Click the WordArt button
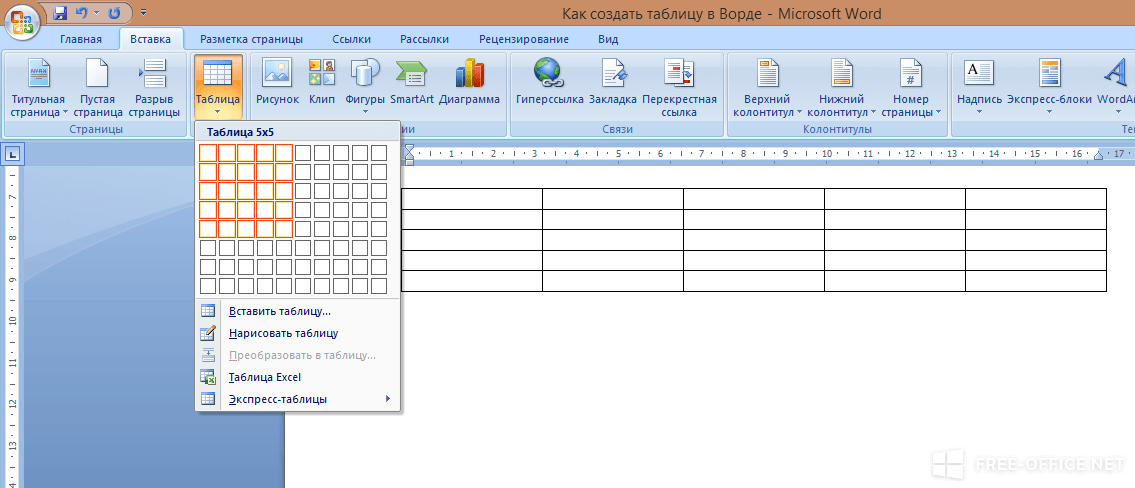This screenshot has width=1135, height=488. pos(1115,88)
